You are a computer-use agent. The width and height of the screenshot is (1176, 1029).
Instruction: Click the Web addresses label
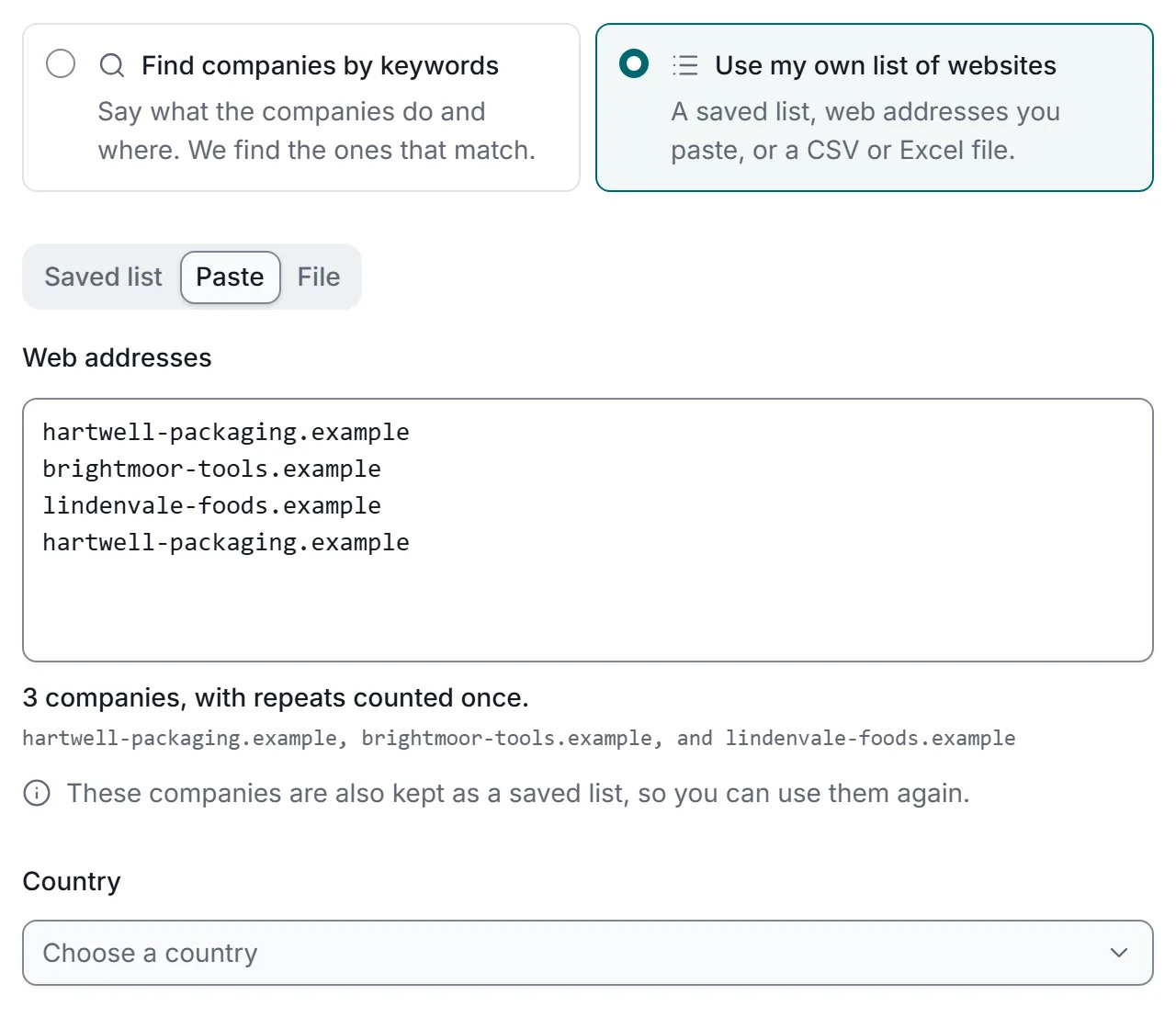(117, 357)
